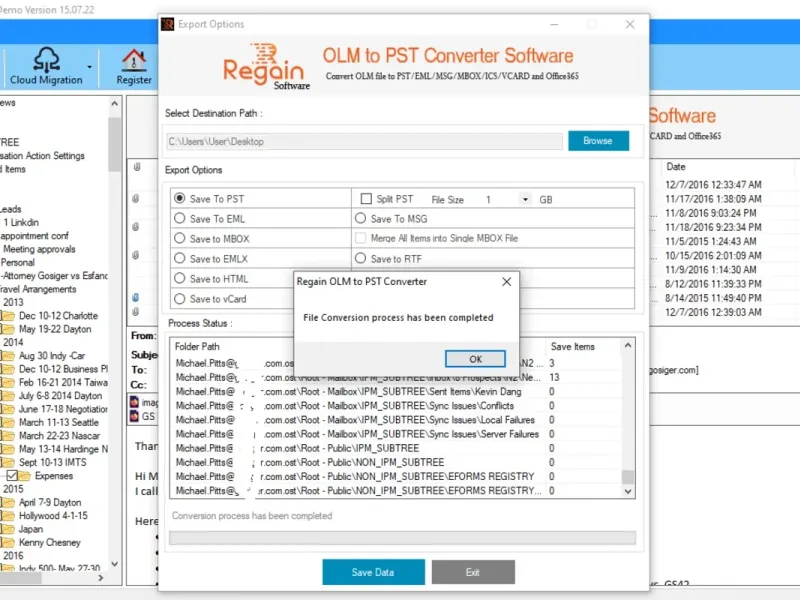Screen dimensions: 800x600
Task: Open the May 19-22 Dayton folder
Action: 55,329
